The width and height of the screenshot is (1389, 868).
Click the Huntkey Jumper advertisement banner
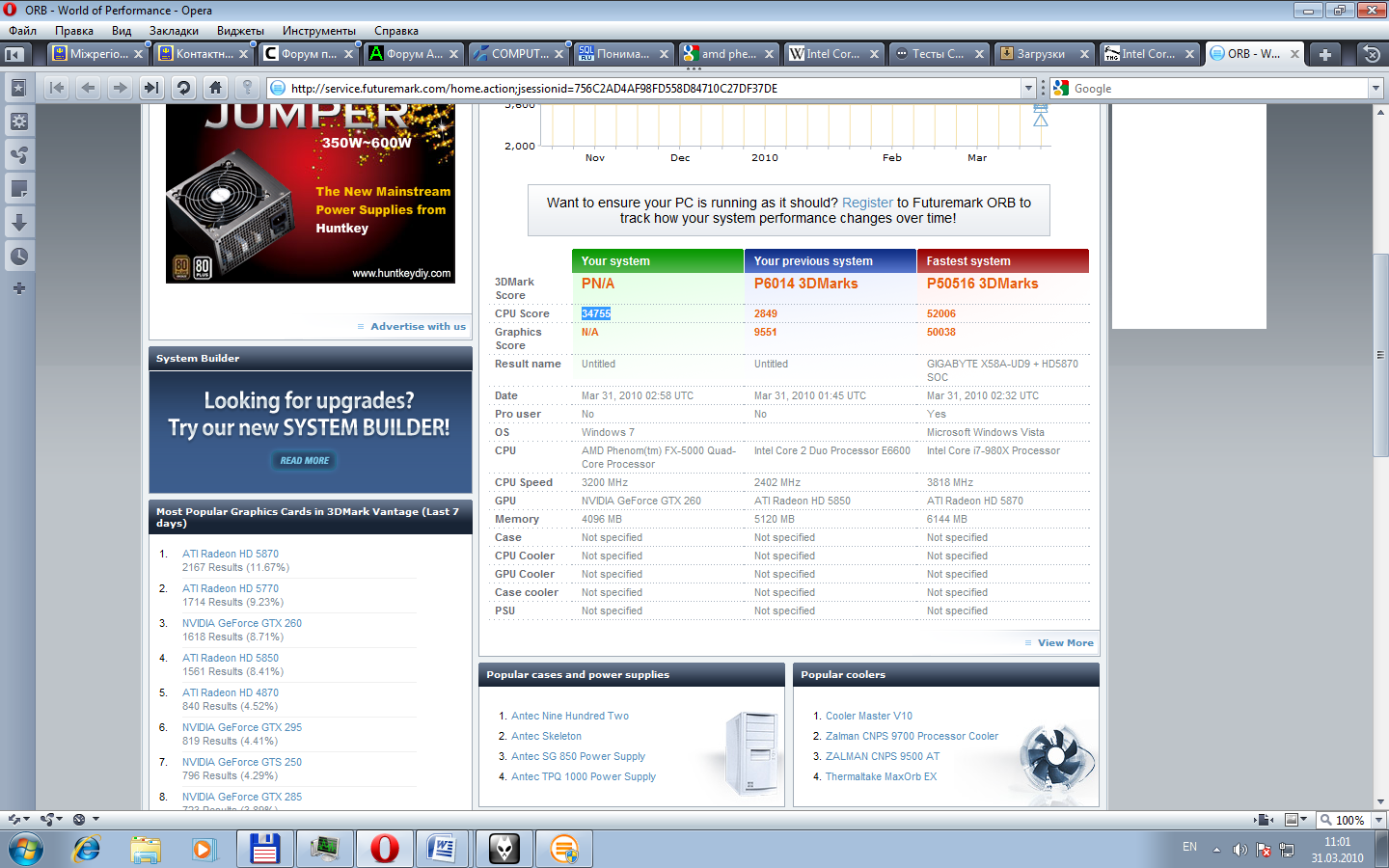coord(311,194)
